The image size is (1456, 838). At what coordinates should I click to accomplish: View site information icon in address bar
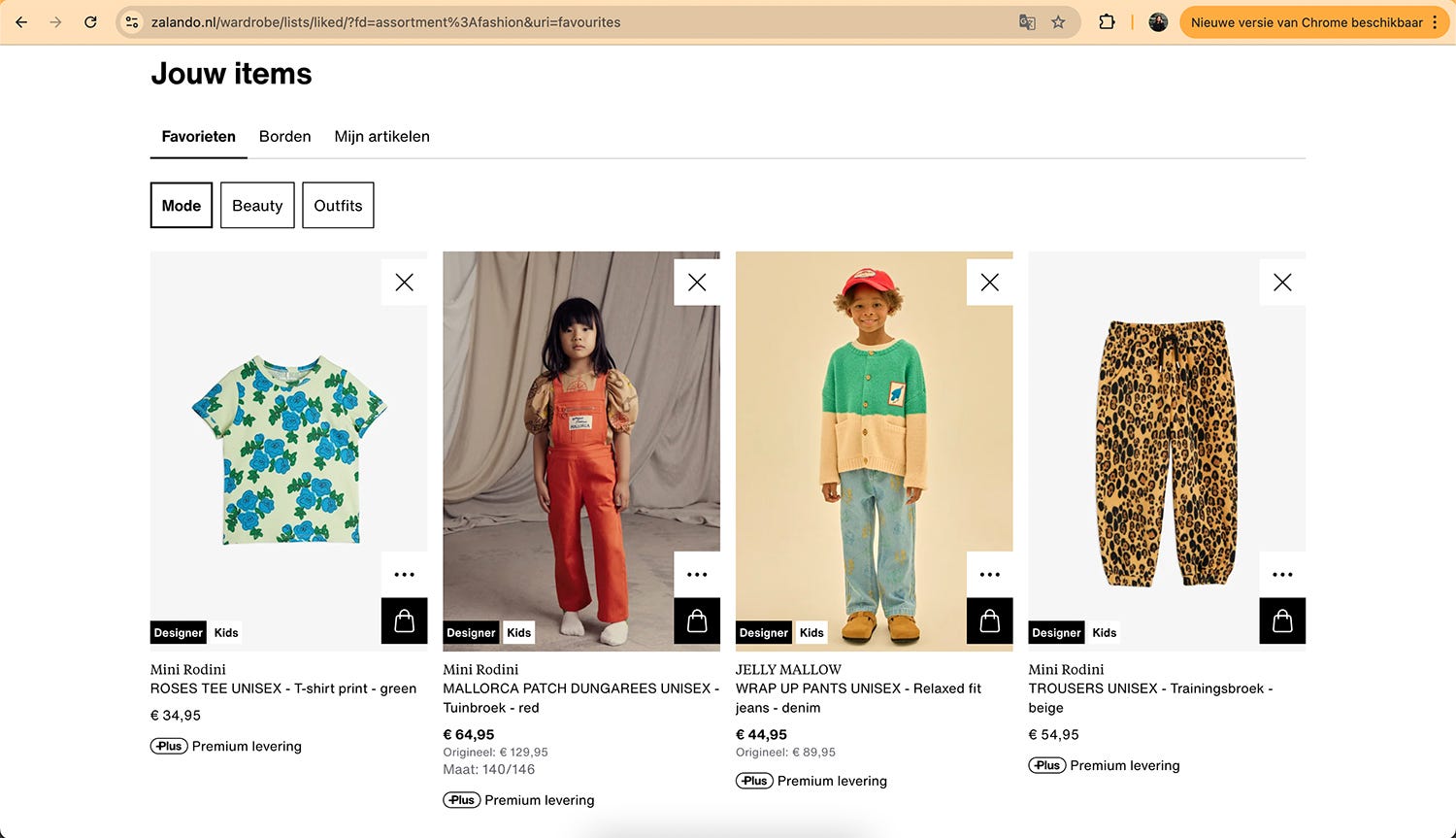click(133, 21)
